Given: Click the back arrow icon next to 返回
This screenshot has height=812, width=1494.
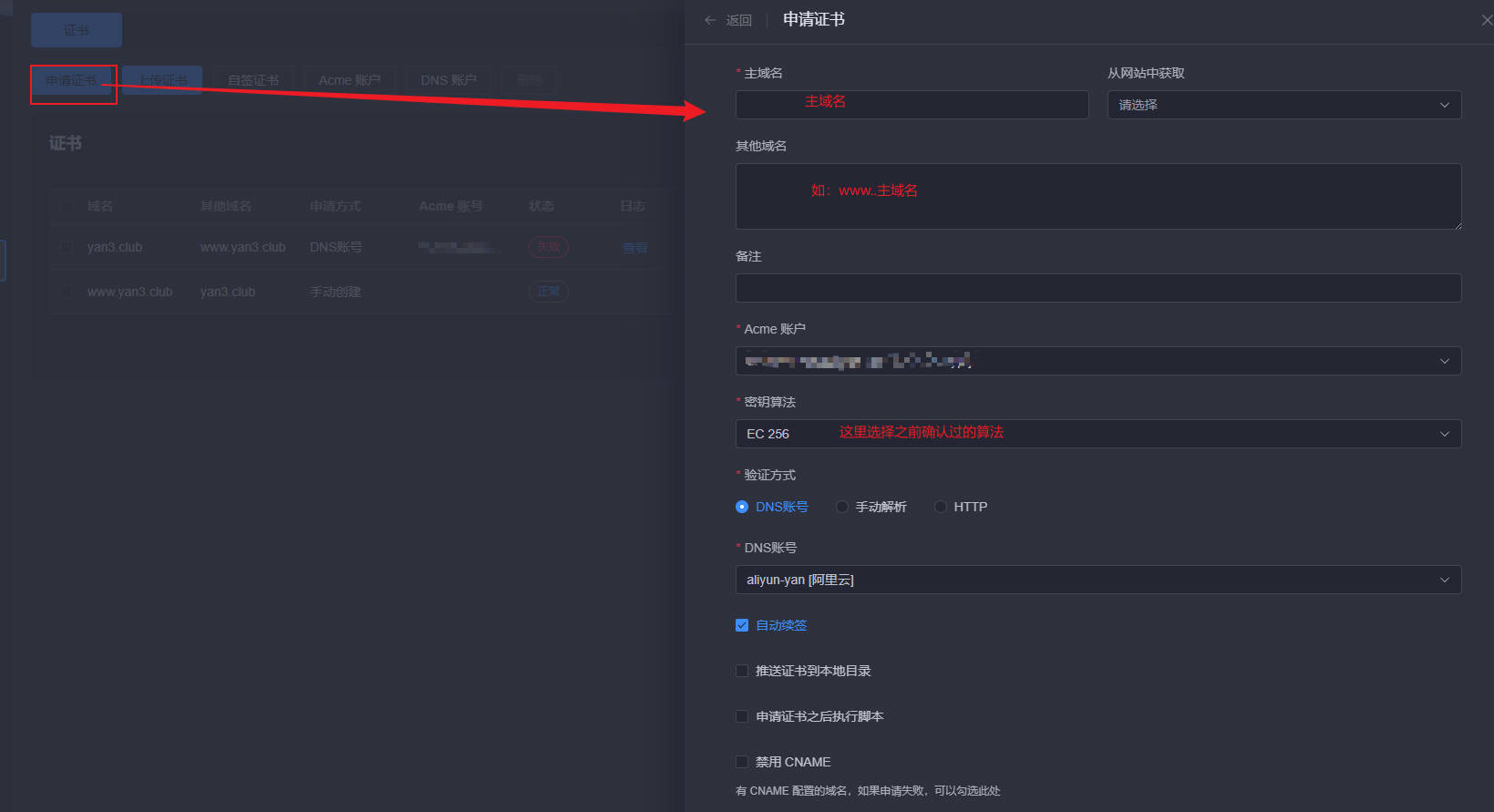Looking at the screenshot, I should tap(710, 20).
